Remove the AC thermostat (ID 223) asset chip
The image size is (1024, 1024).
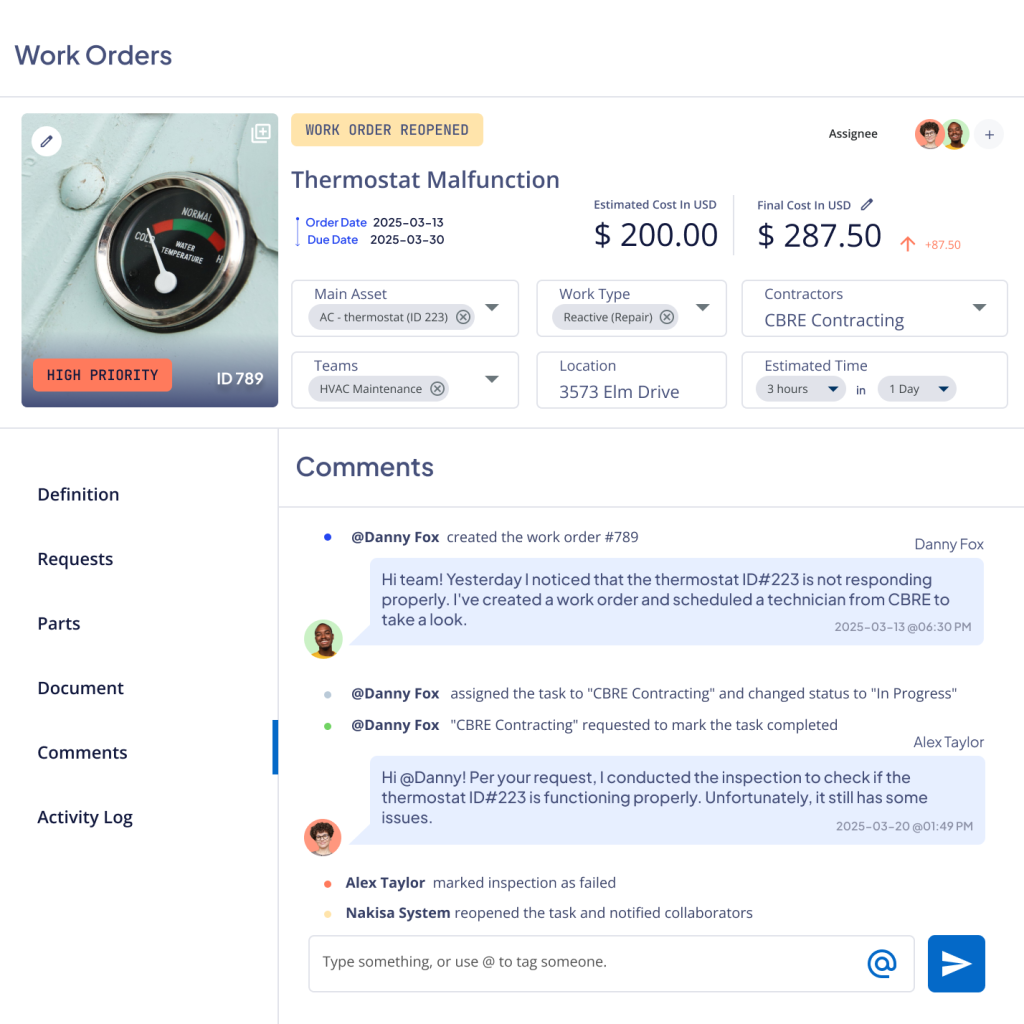[462, 316]
